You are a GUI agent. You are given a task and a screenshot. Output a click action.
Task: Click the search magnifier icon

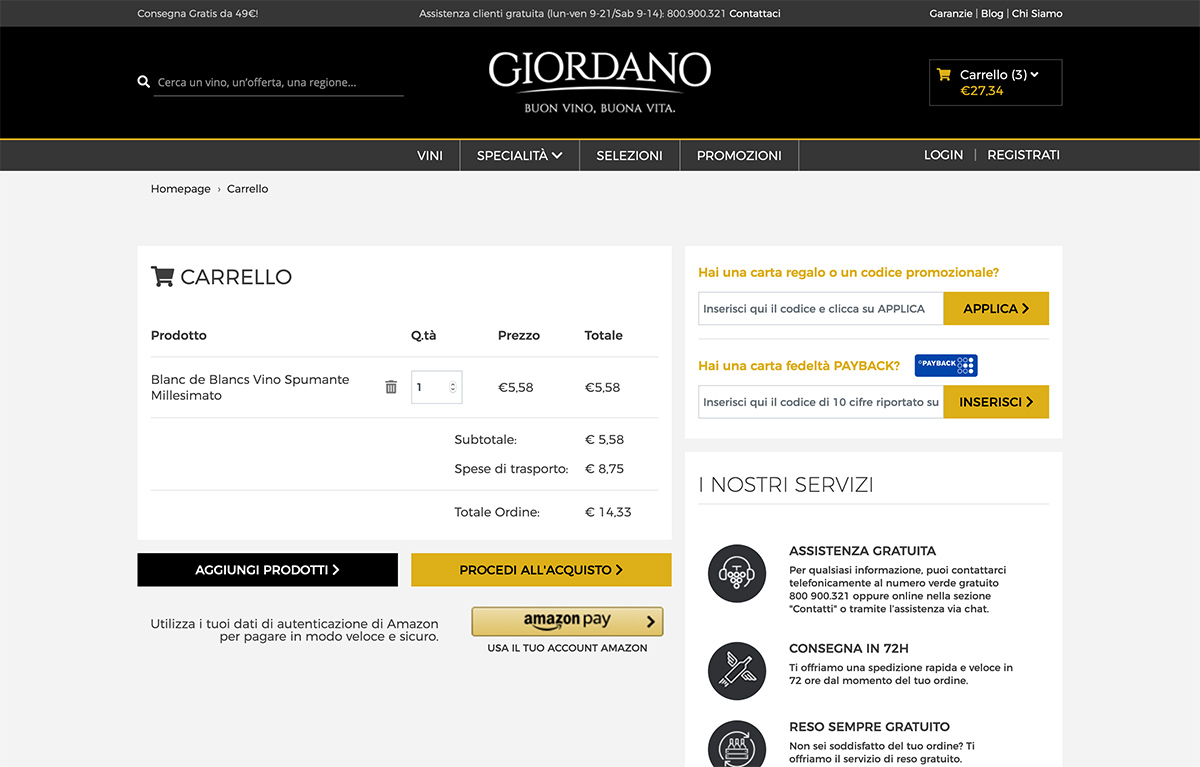[x=143, y=82]
